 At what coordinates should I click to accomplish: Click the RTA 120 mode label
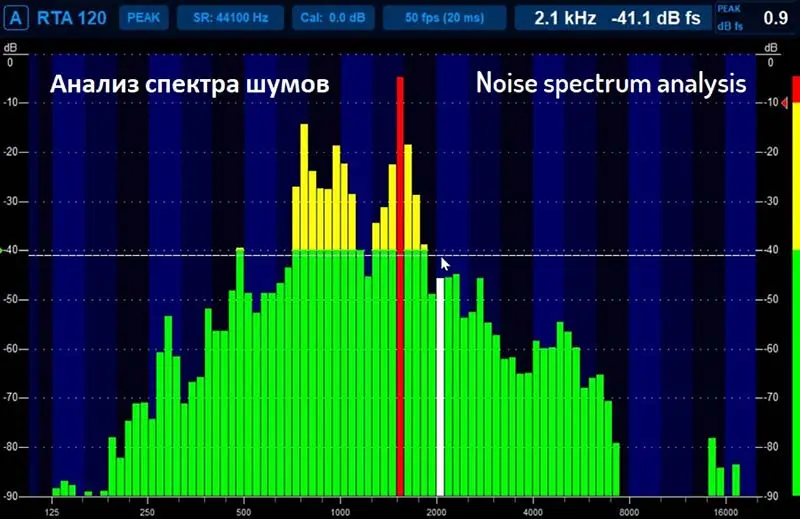pos(72,18)
